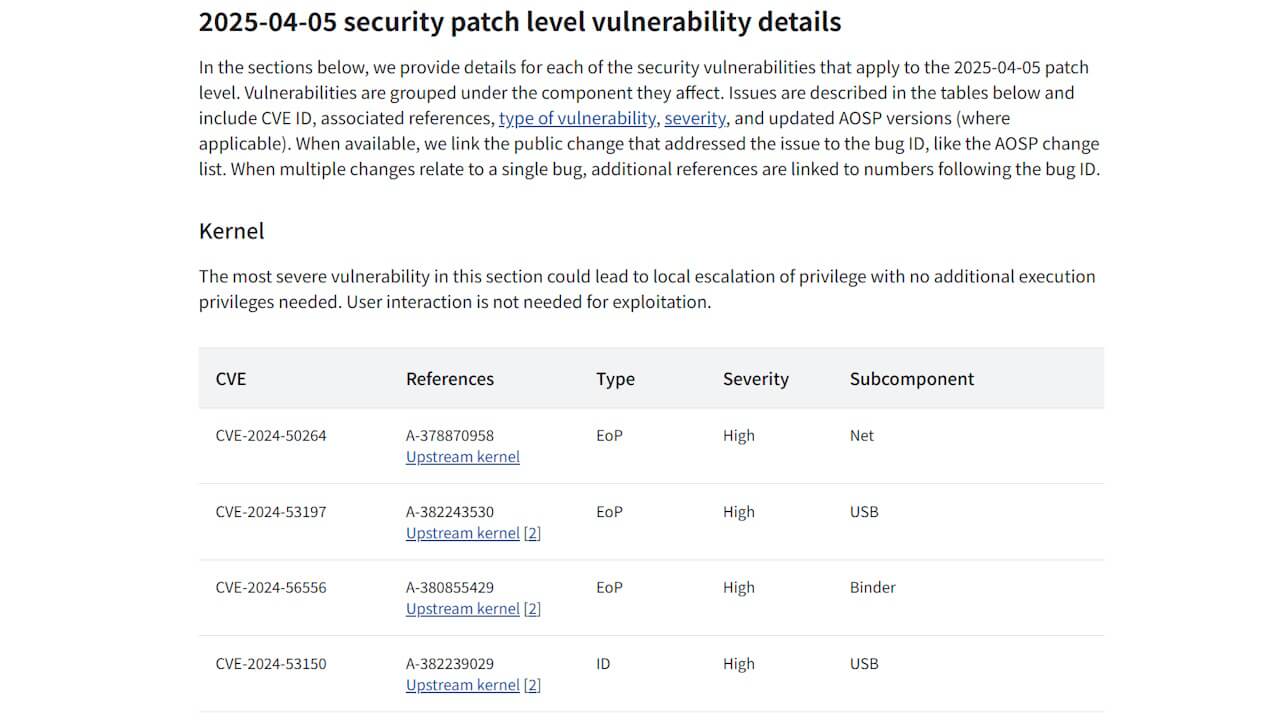The image size is (1280, 720).
Task: Click bug ID A-382243530
Action: tap(450, 512)
